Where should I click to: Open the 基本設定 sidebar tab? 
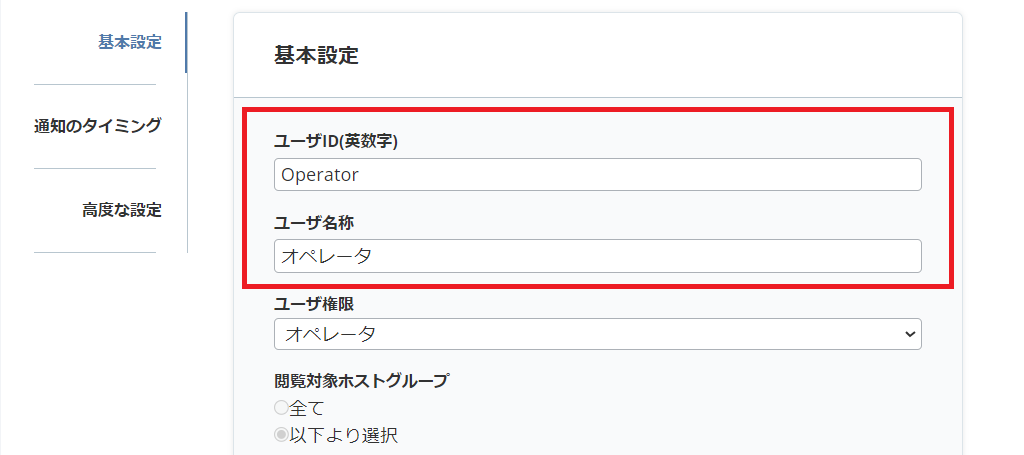click(129, 42)
